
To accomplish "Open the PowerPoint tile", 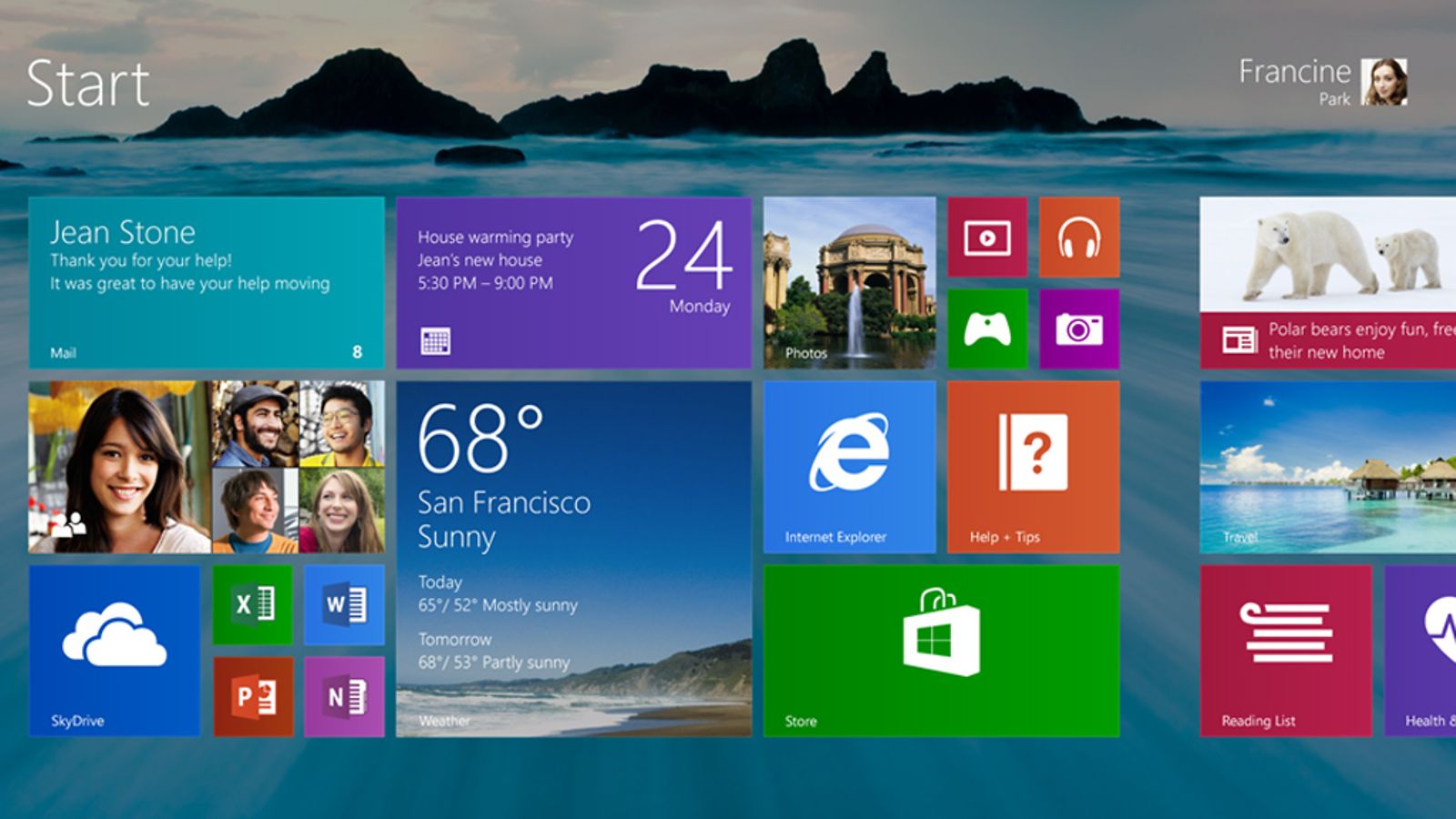I will [253, 696].
